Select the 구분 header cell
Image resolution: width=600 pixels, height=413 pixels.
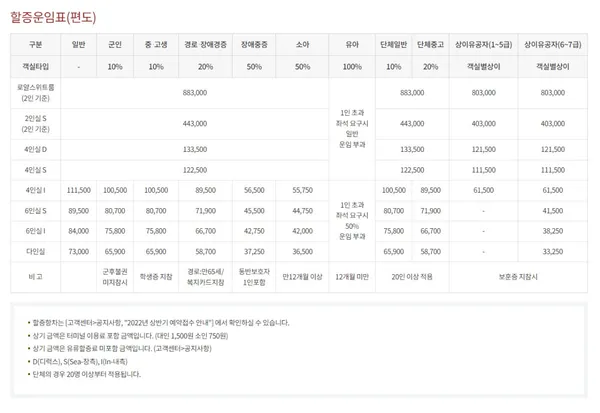click(36, 44)
